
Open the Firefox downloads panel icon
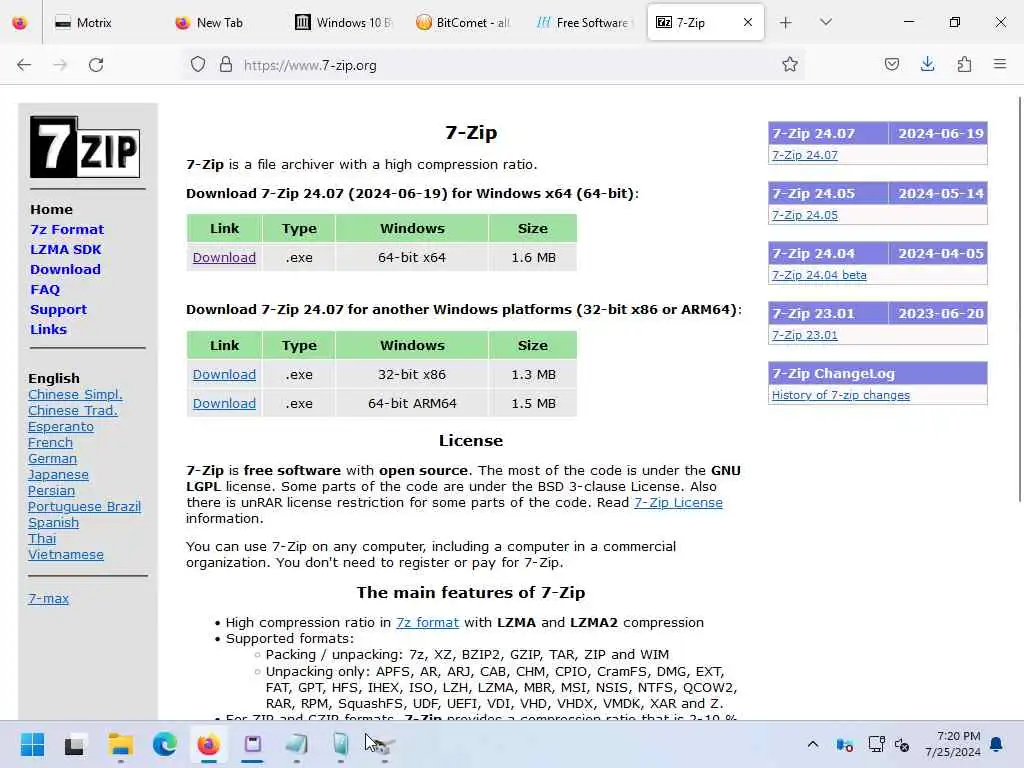click(x=927, y=64)
